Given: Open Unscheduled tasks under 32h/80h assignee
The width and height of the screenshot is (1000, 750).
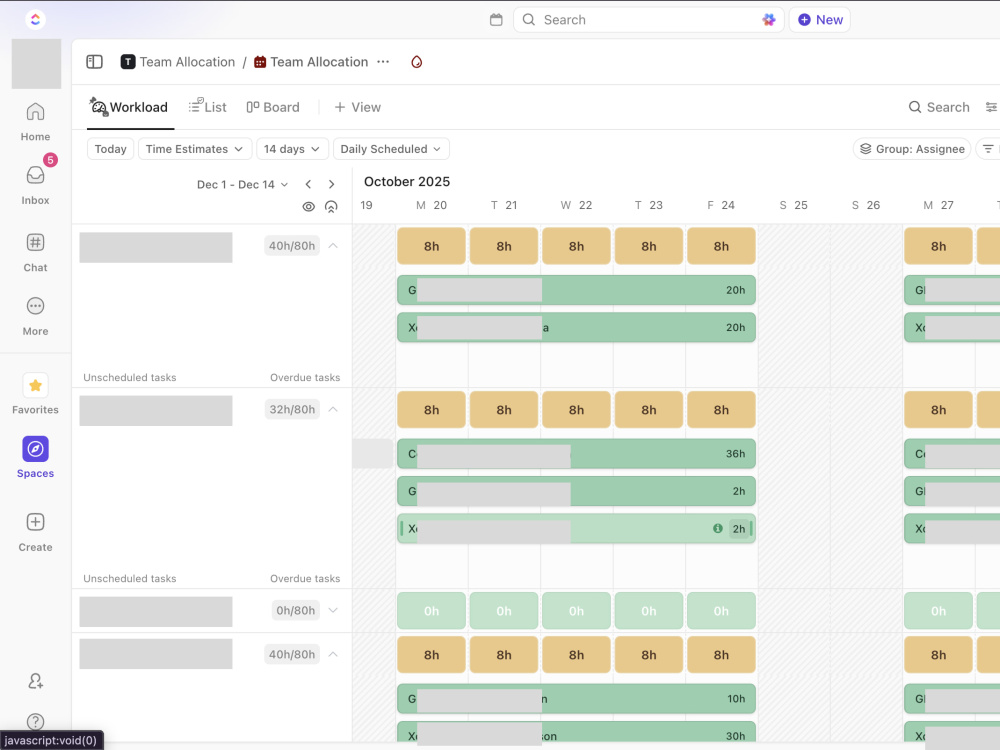Looking at the screenshot, I should 129,578.
